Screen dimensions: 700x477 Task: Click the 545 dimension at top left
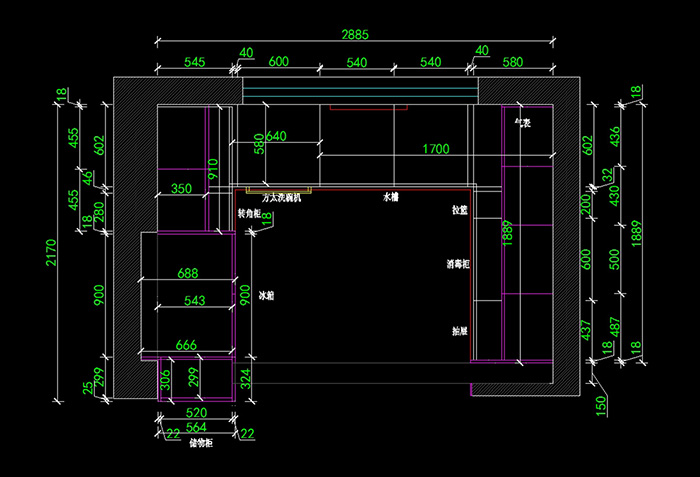[195, 62]
